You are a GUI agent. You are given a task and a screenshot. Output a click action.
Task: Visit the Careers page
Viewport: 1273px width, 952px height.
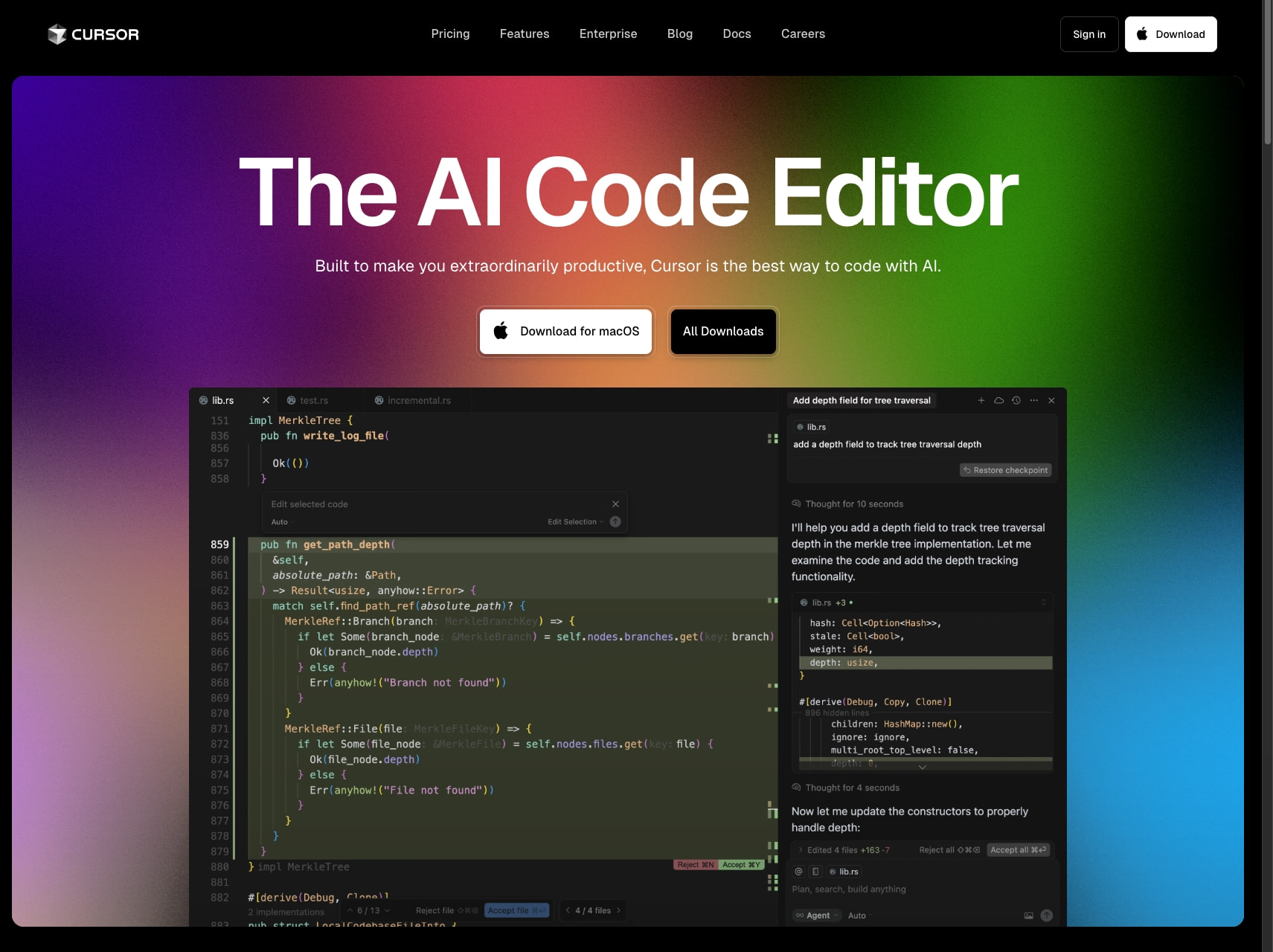point(803,34)
